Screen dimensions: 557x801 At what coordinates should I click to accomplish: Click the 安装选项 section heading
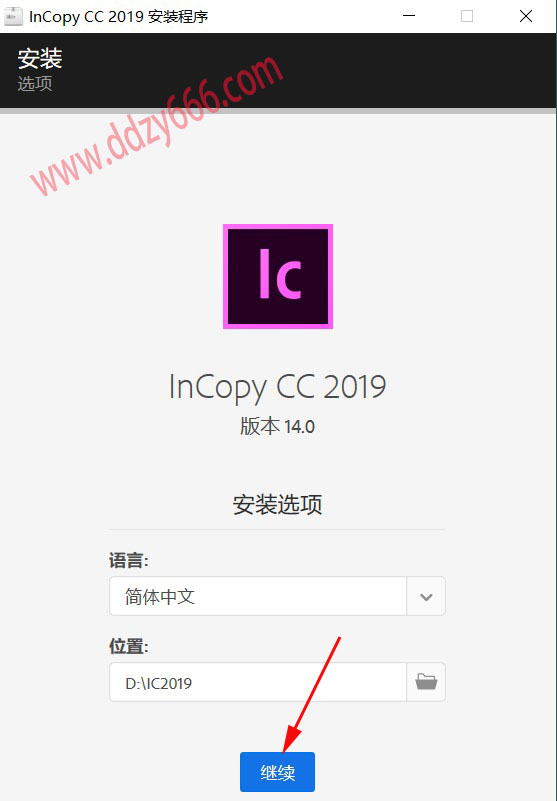(x=277, y=504)
